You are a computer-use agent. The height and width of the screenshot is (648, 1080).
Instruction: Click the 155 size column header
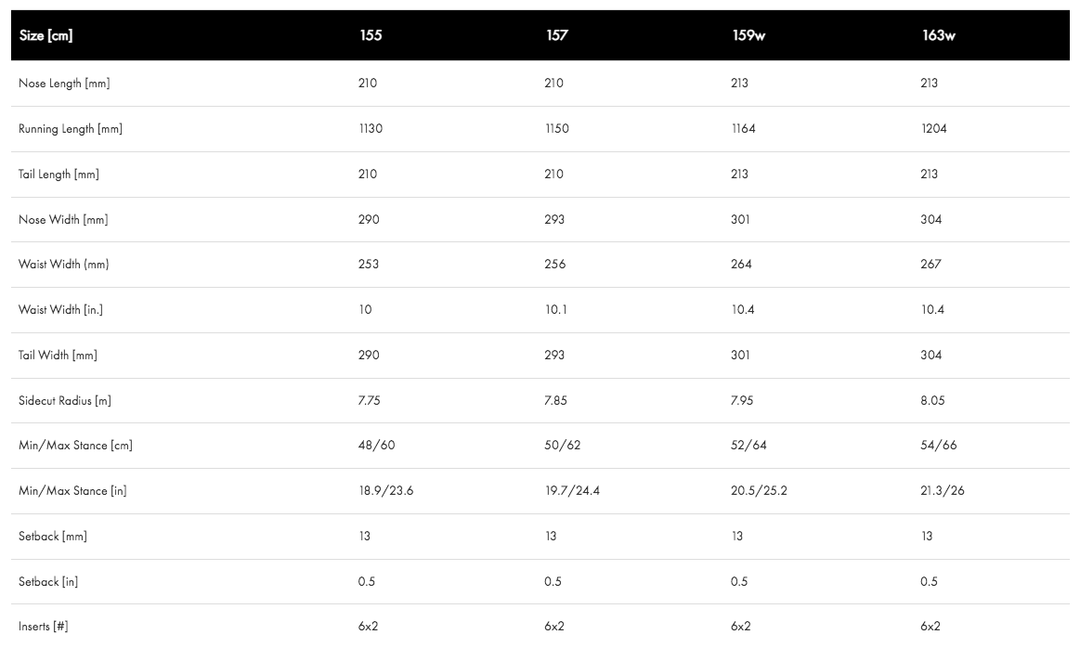pyautogui.click(x=370, y=36)
